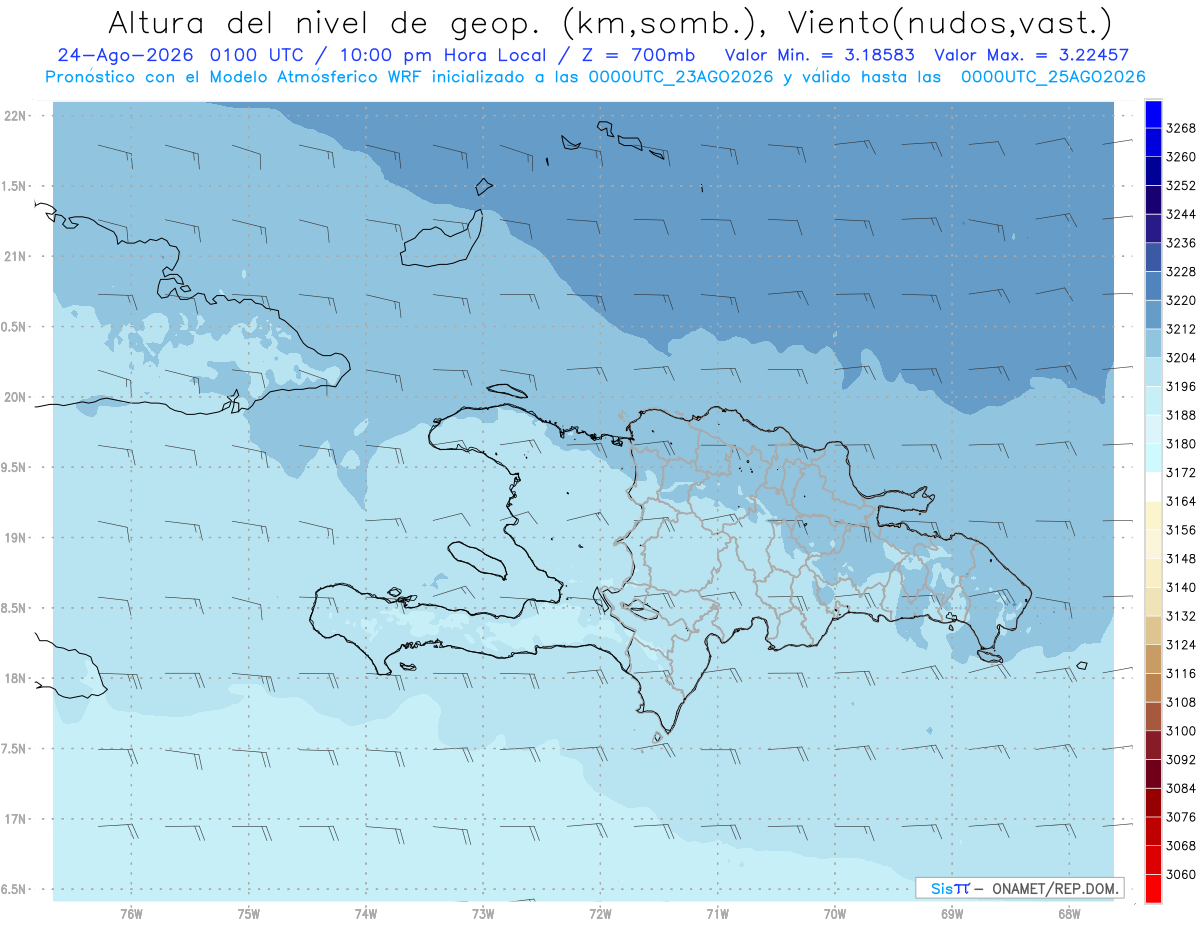The image size is (1200, 927).
Task: Click the legend value 3196
Action: coord(1180,386)
